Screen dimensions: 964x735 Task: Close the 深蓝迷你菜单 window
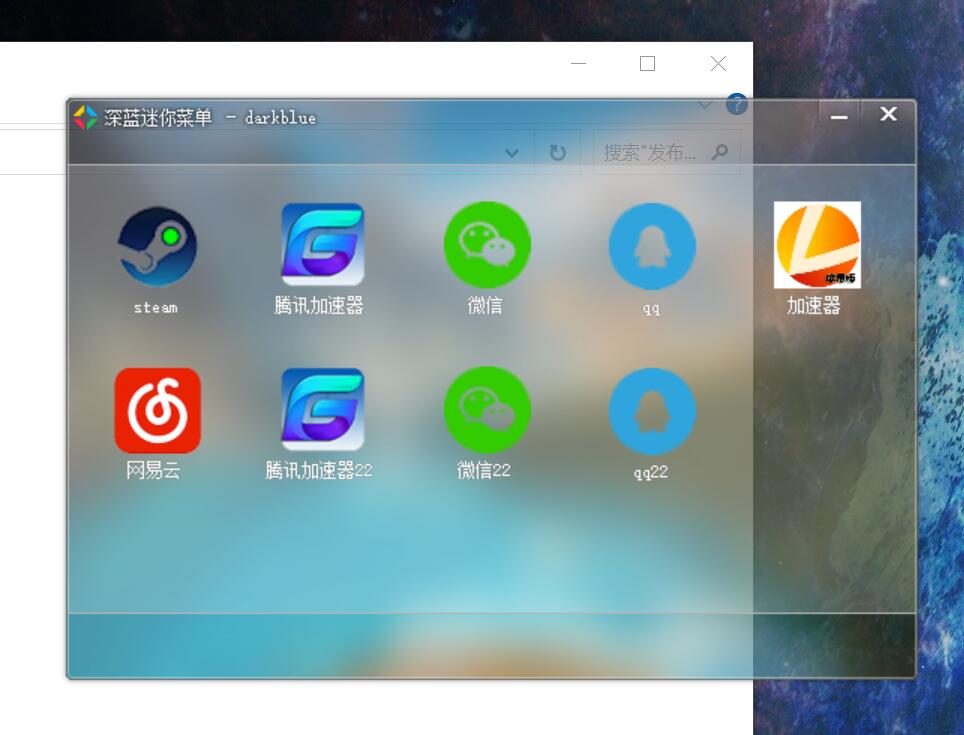tap(888, 114)
